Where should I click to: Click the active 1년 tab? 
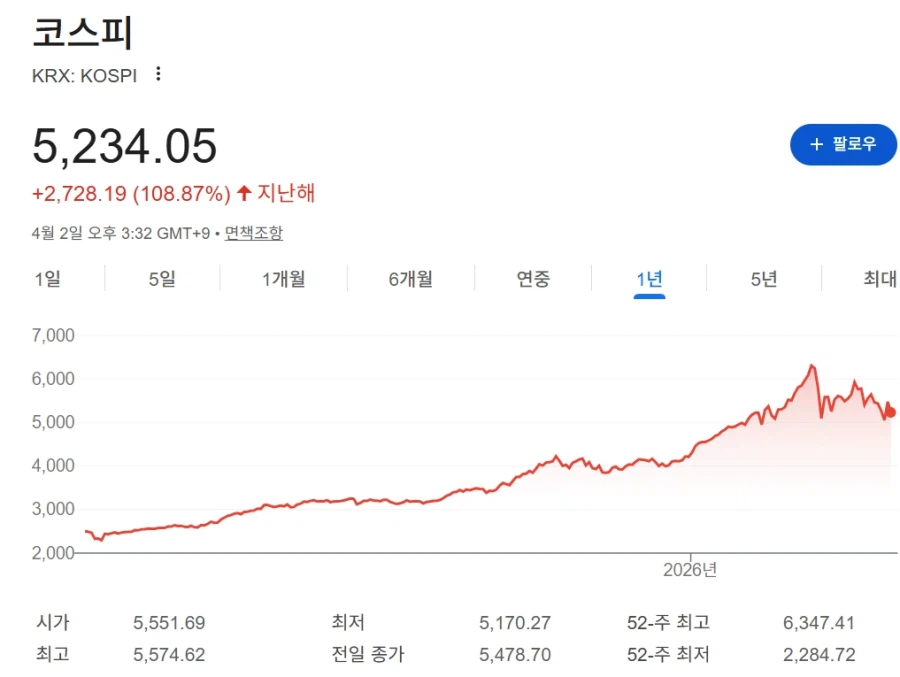(x=648, y=280)
